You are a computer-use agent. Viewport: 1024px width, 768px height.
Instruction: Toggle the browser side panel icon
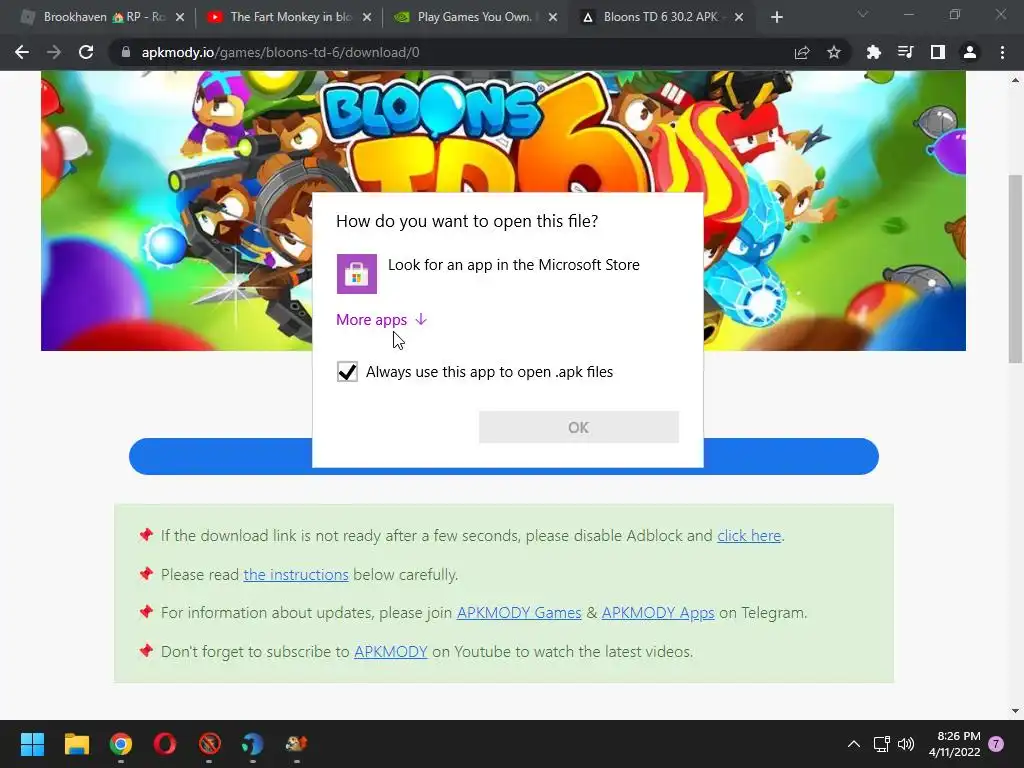[x=938, y=52]
